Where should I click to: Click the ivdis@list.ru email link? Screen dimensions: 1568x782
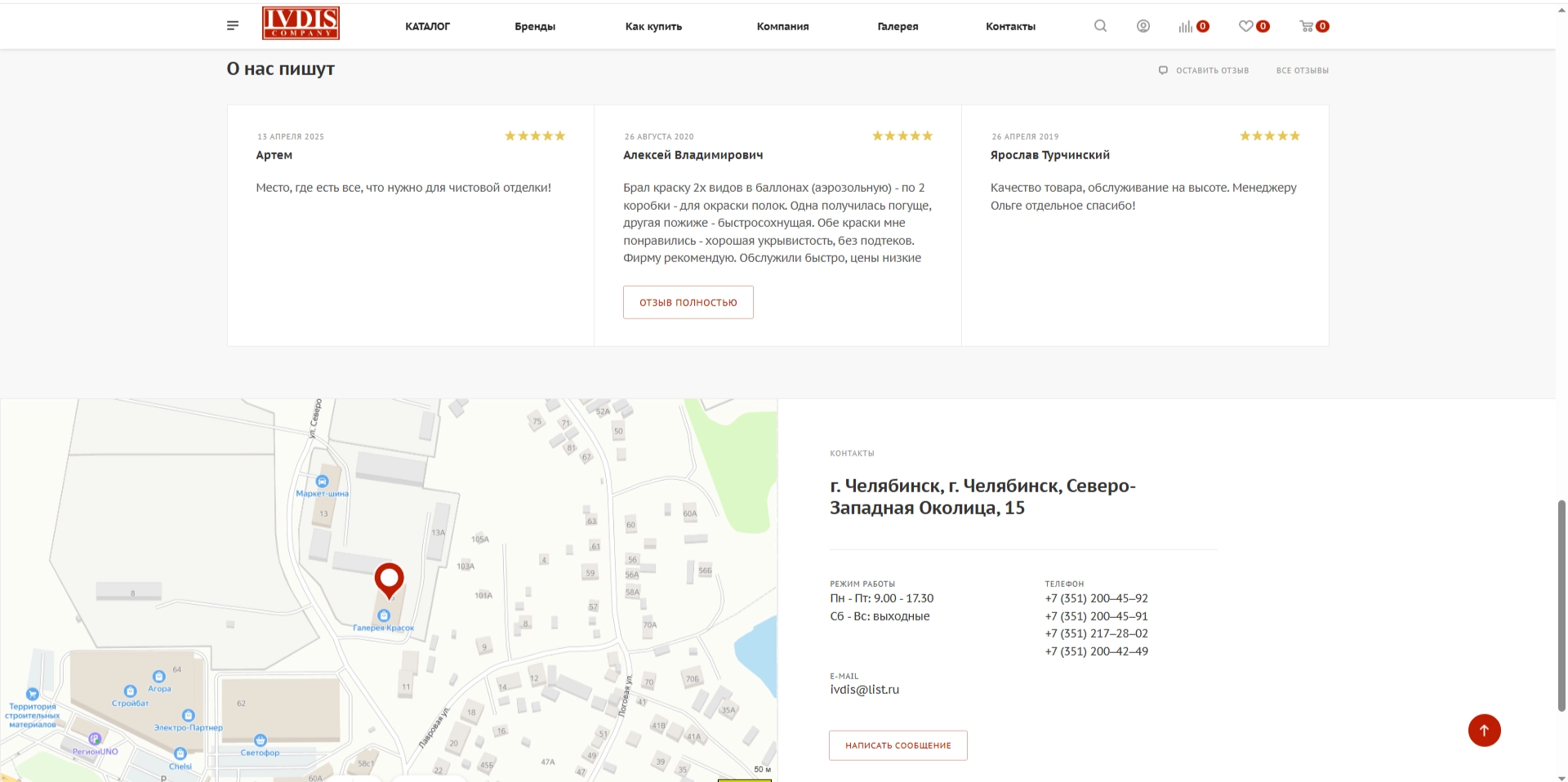(x=864, y=689)
